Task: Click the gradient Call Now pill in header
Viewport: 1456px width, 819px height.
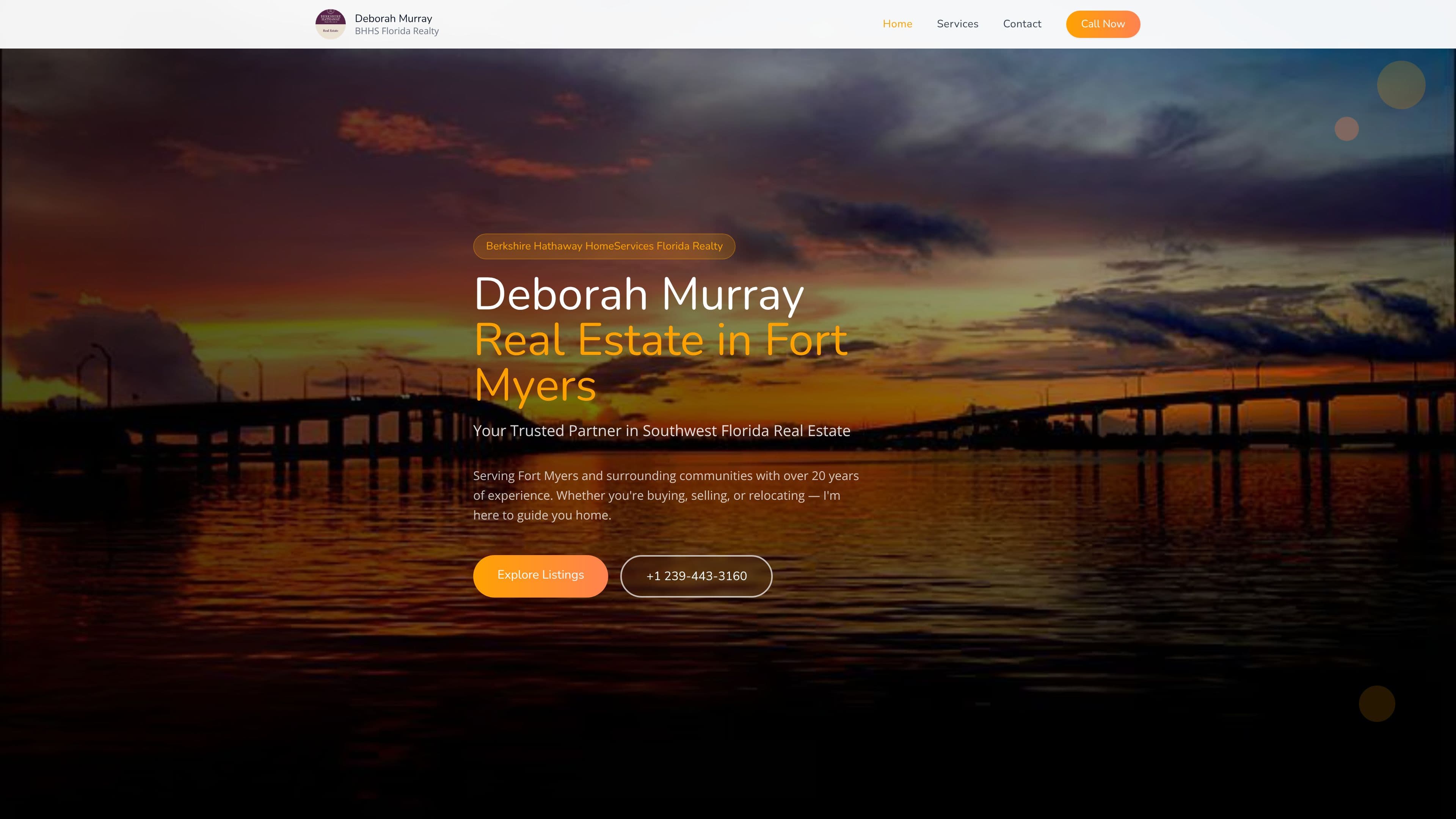Action: click(x=1102, y=24)
